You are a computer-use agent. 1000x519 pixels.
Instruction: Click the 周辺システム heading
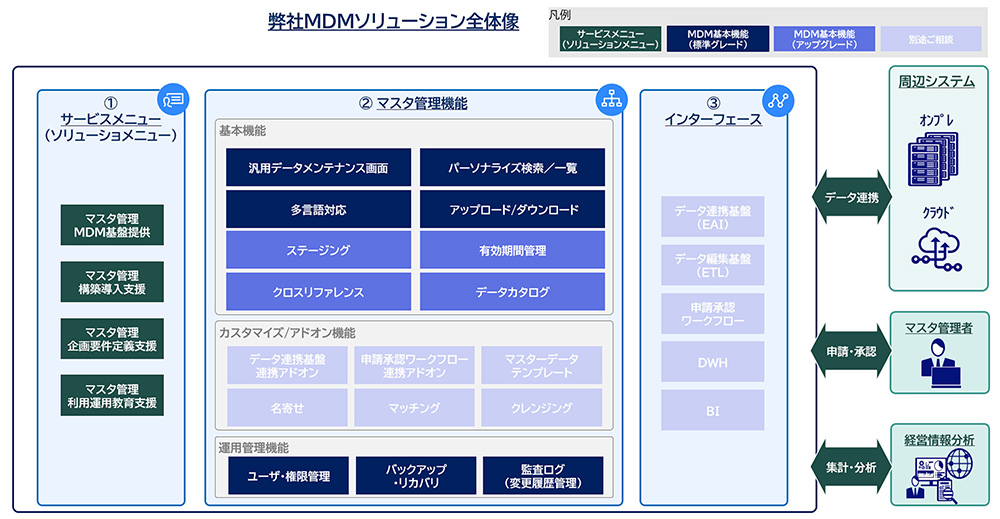click(x=936, y=82)
